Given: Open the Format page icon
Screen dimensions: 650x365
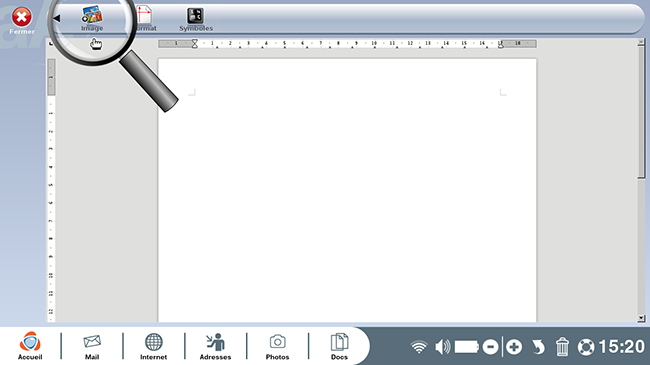Looking at the screenshot, I should pyautogui.click(x=144, y=15).
